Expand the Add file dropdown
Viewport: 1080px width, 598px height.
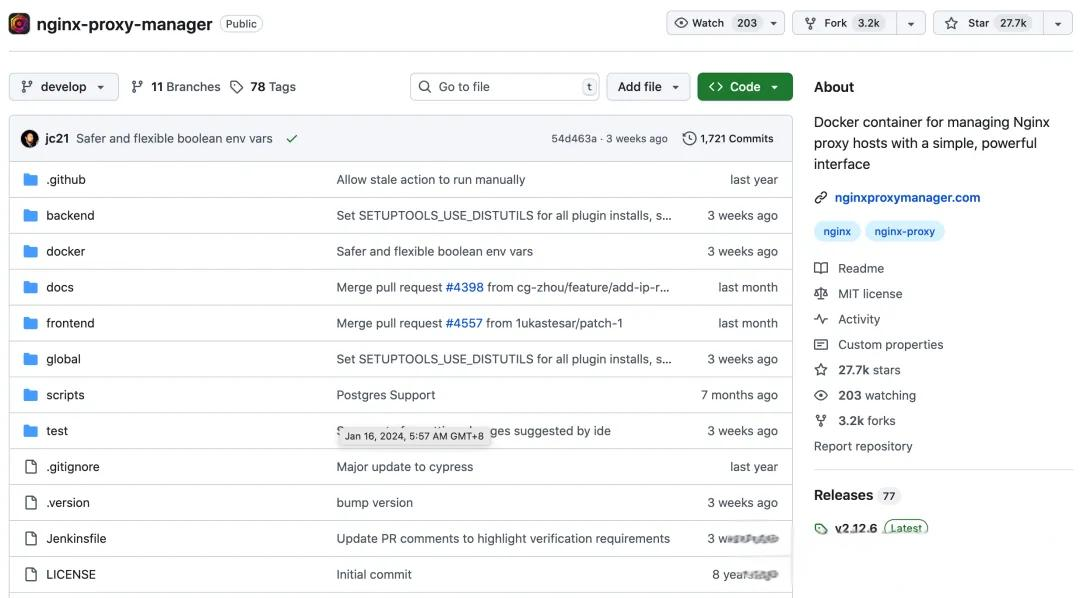(x=648, y=87)
